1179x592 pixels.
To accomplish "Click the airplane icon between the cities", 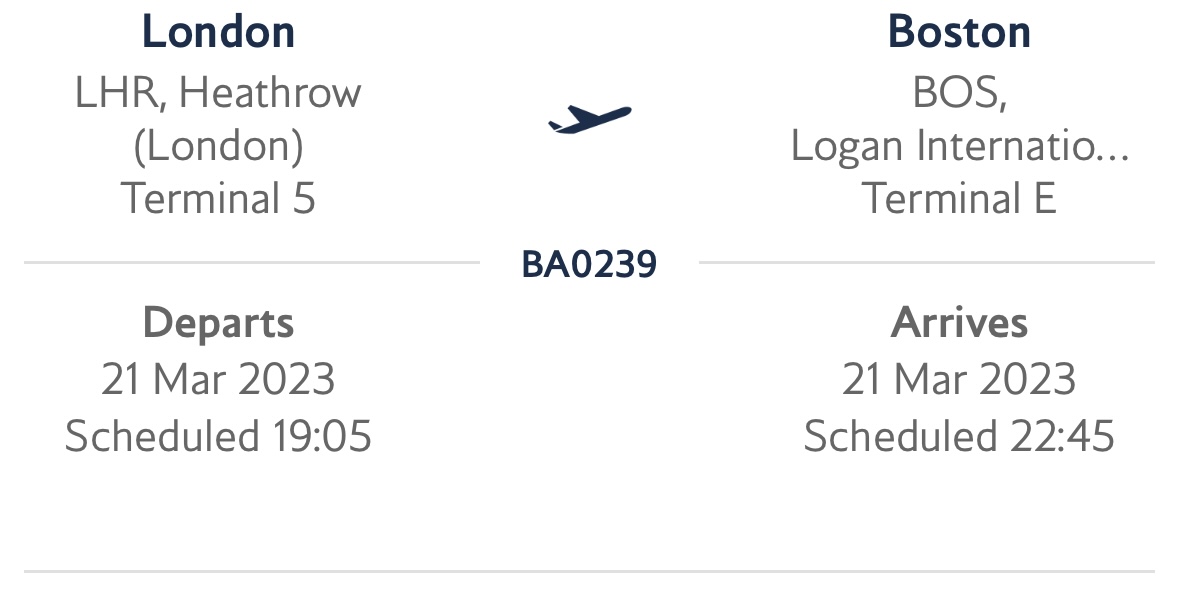I will coord(590,118).
